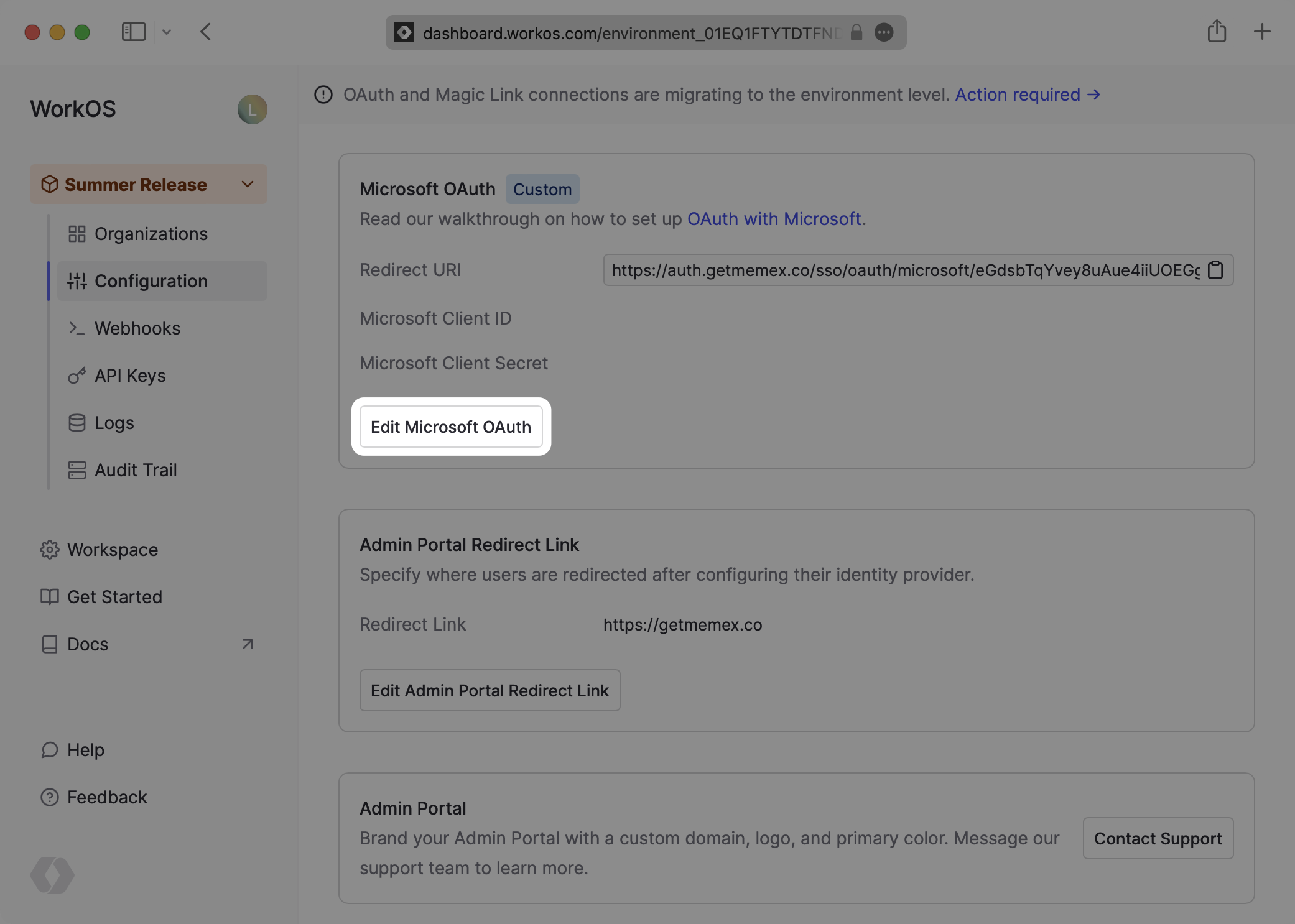Go to Webhooks in sidebar

tap(137, 328)
